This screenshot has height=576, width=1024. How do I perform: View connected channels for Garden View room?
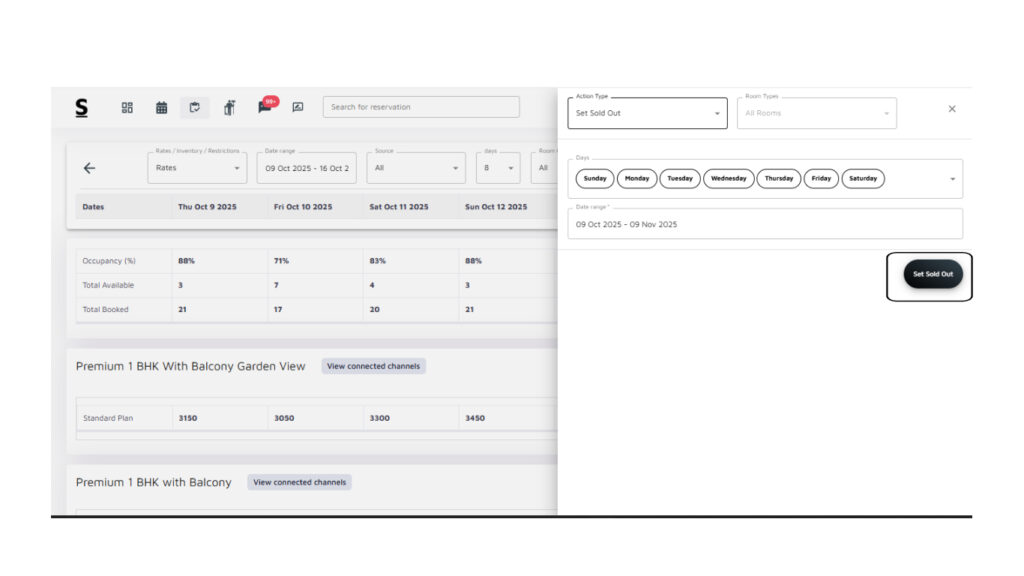(373, 366)
